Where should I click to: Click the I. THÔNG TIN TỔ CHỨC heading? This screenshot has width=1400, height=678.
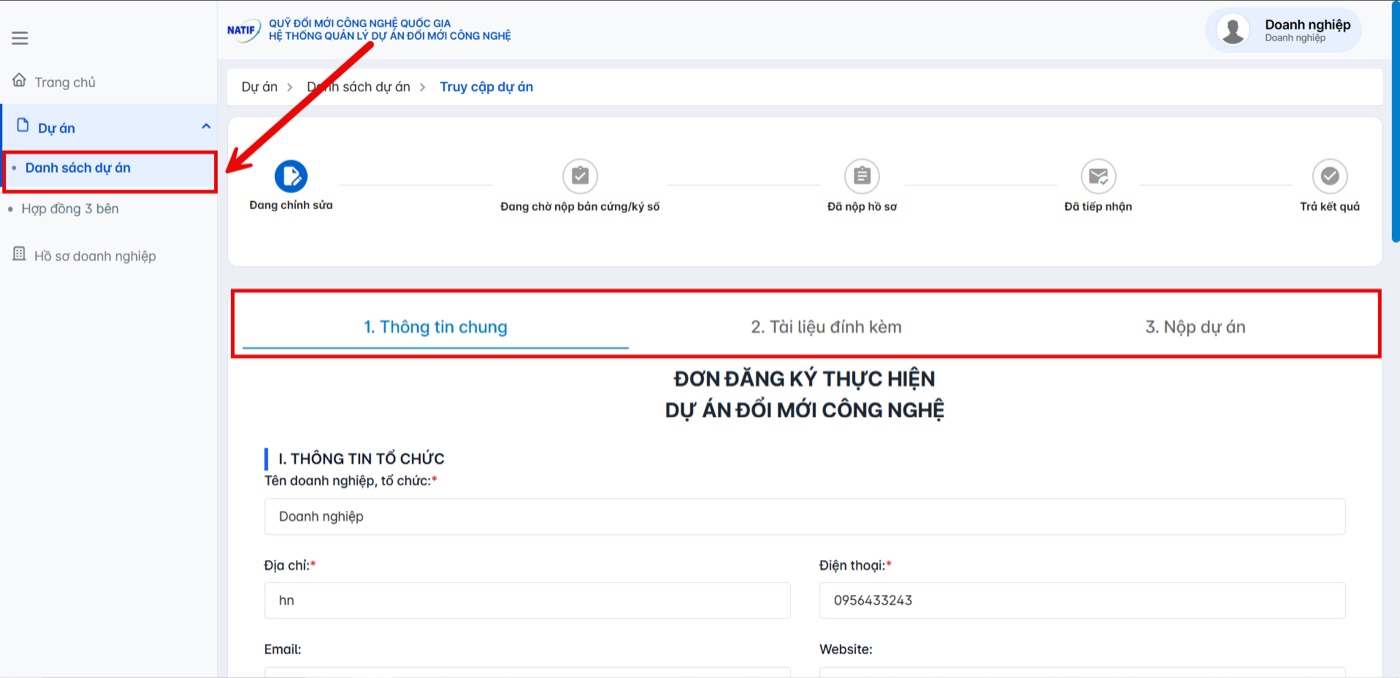tap(361, 459)
